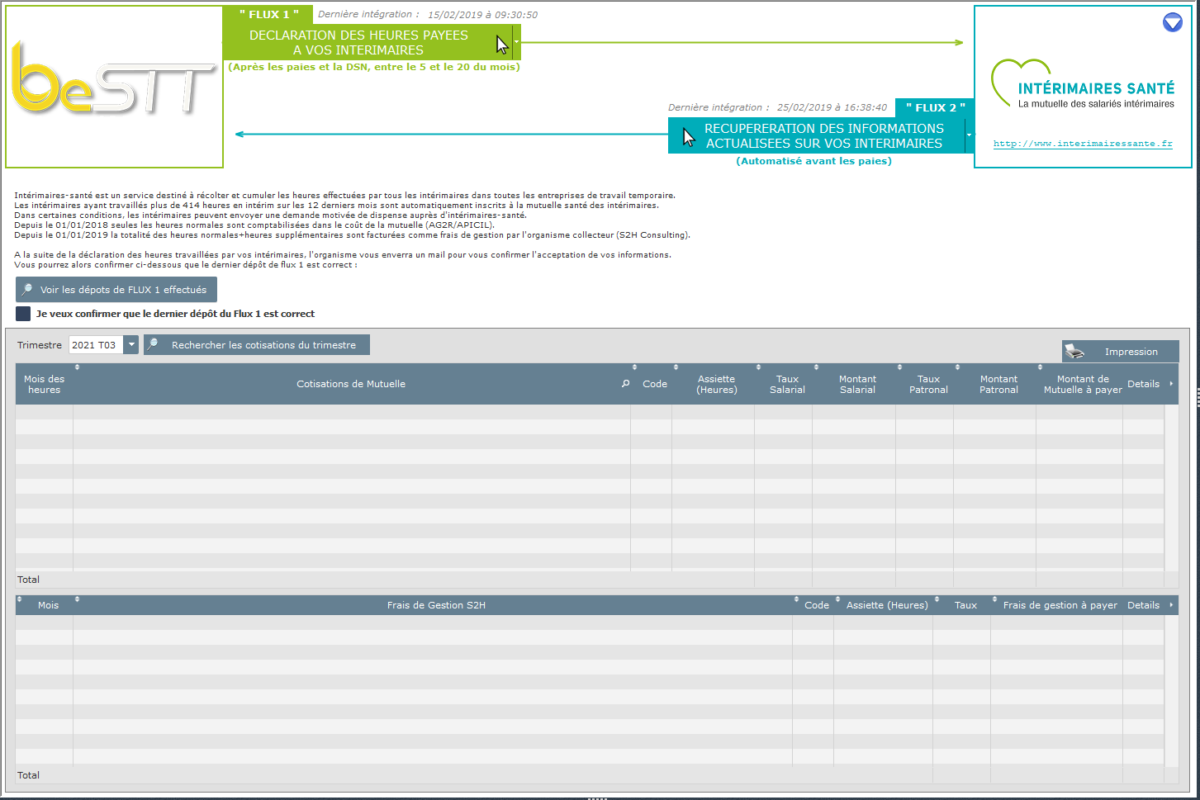
Task: Open the Trimestre dropdown list
Action: tap(131, 345)
